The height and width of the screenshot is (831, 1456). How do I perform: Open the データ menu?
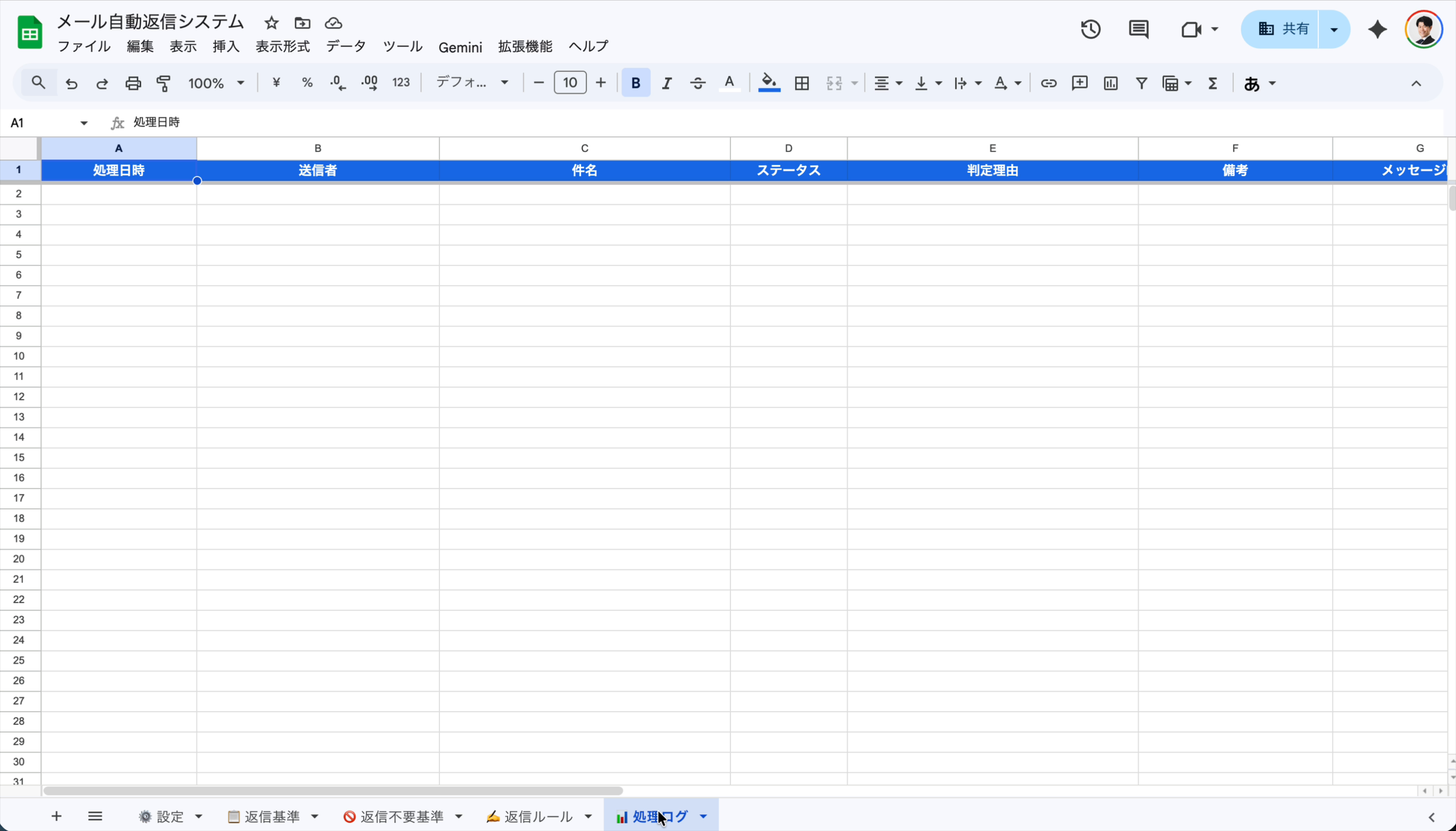(346, 47)
